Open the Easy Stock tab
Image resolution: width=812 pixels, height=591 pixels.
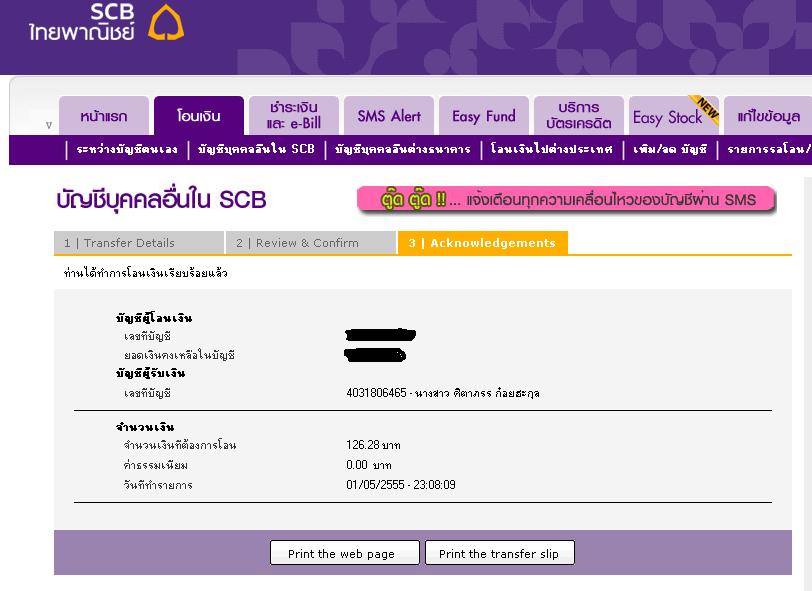[674, 116]
